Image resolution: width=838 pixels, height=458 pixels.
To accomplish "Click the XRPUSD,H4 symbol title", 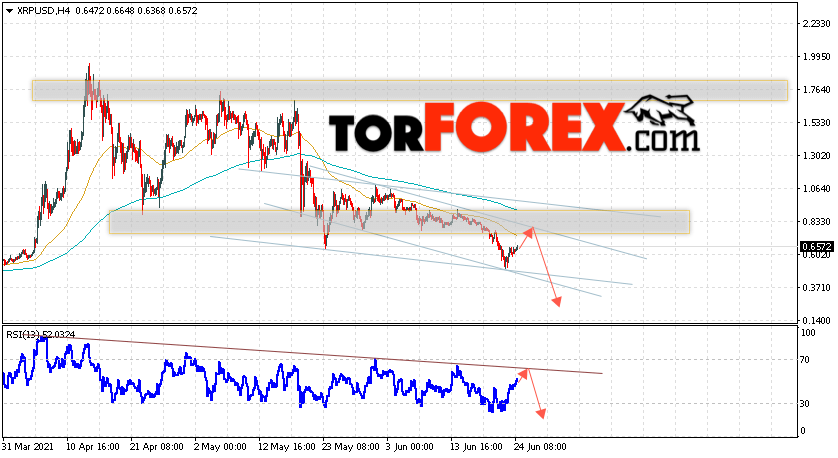I will click(43, 11).
